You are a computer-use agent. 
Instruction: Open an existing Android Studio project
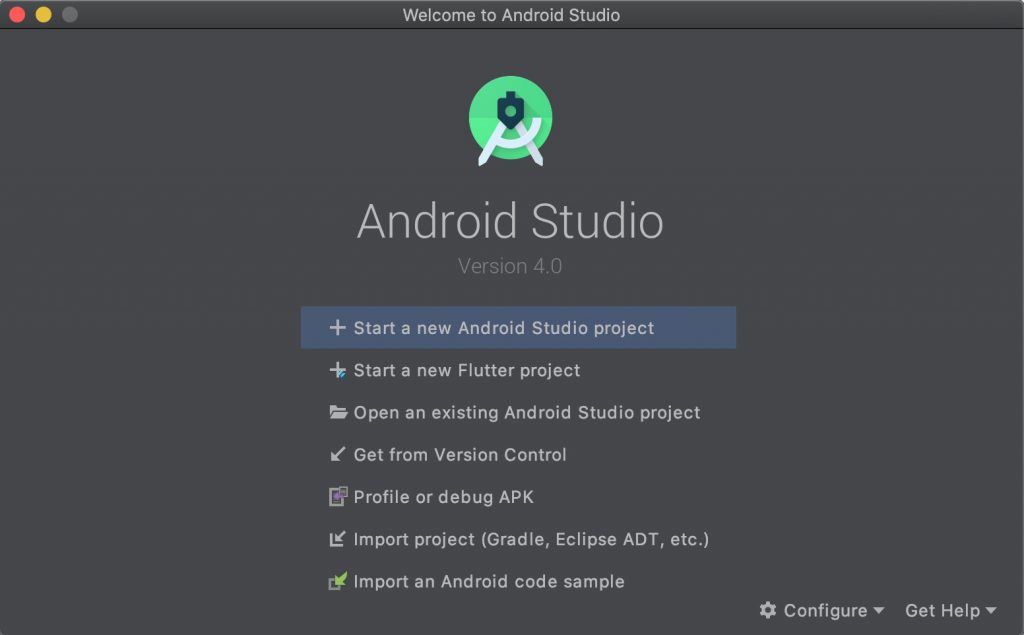click(x=518, y=412)
